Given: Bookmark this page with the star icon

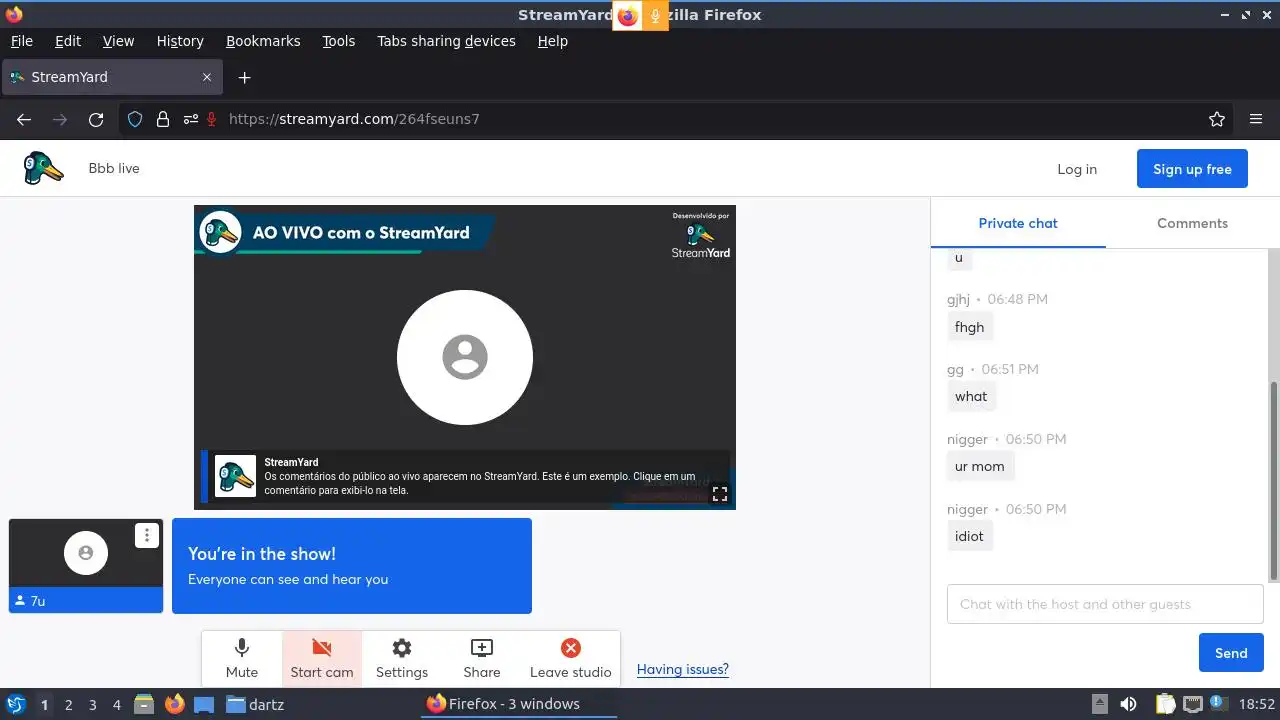Looking at the screenshot, I should pos(1217,119).
